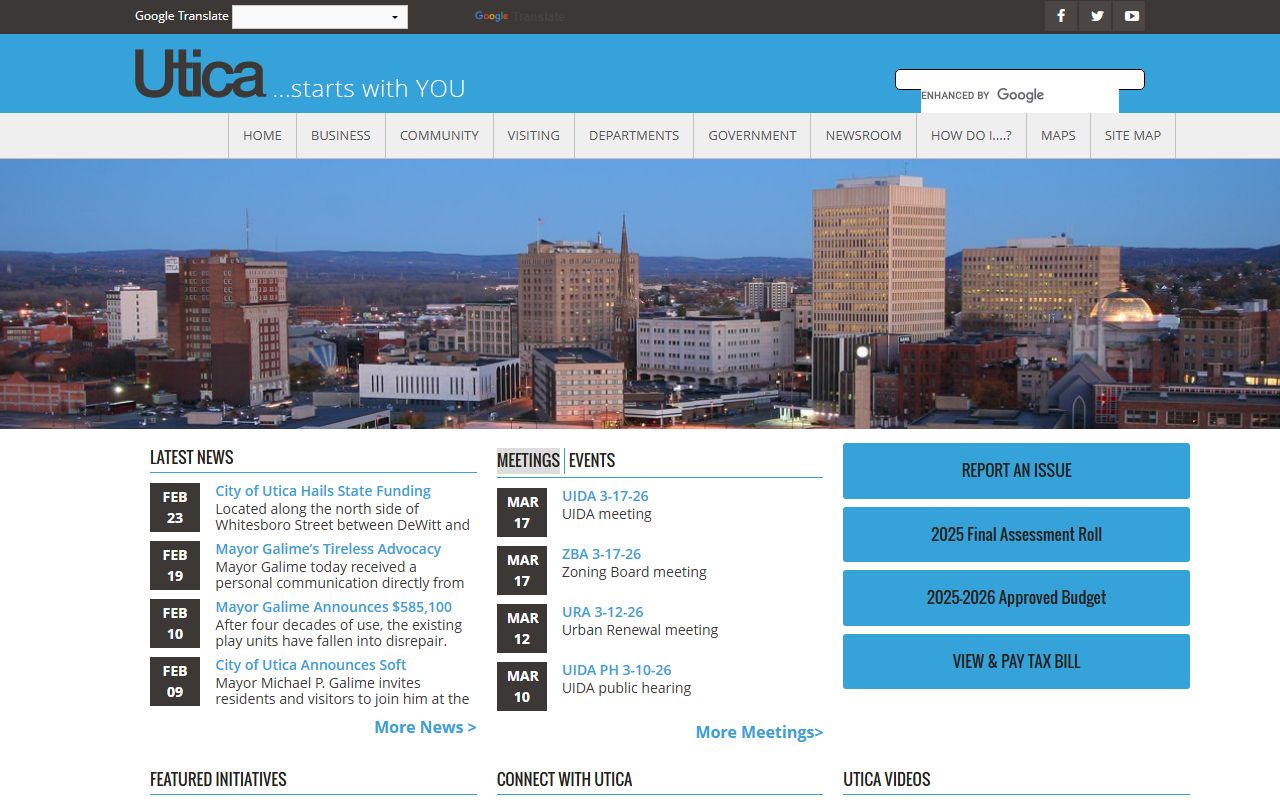Click the 'CONNECT WITH UTICA' heading
This screenshot has height=800, width=1280.
564,780
